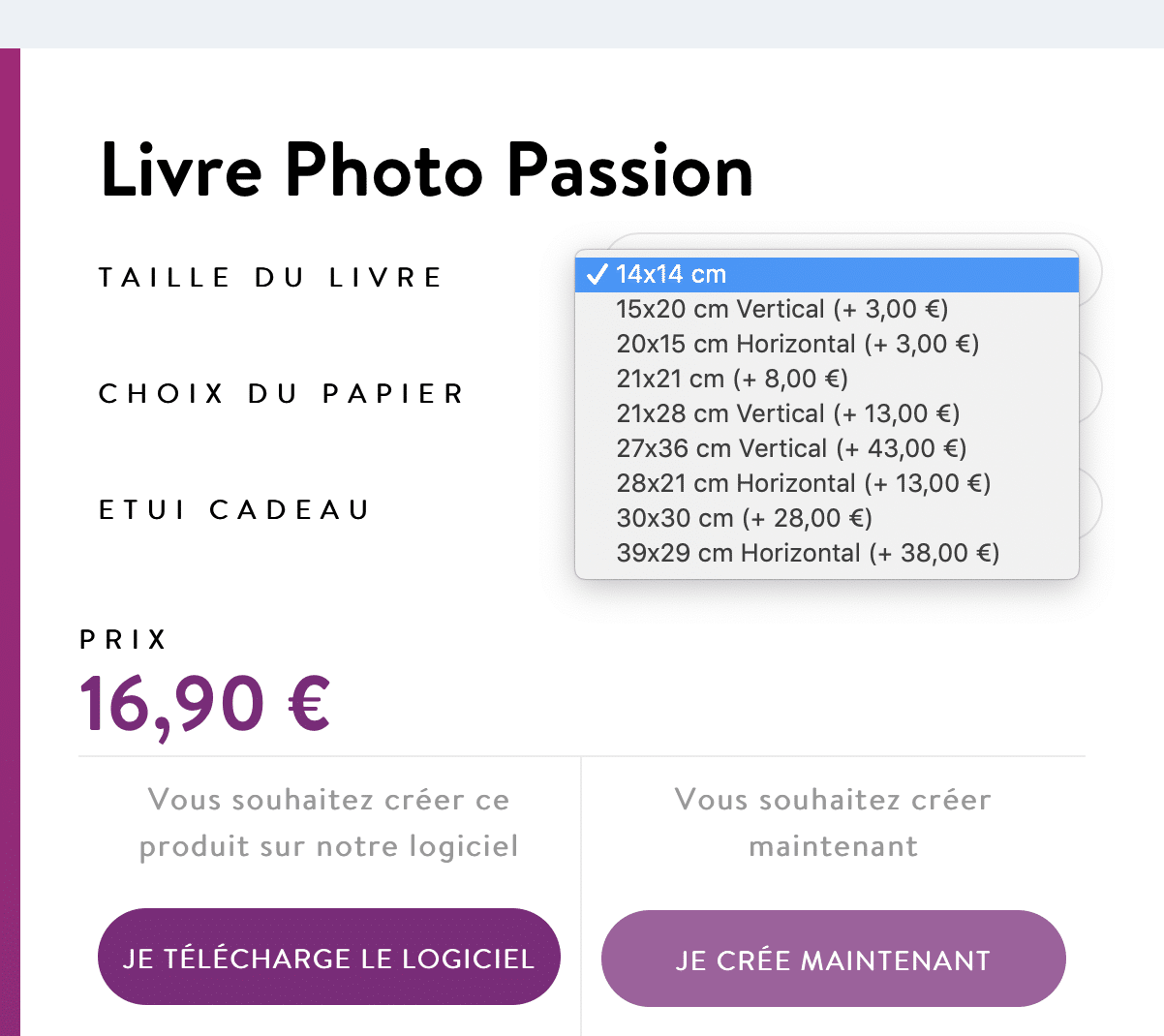1164x1036 pixels.
Task: Choose the 21x28 cm Vertical option
Action: pyautogui.click(x=787, y=413)
